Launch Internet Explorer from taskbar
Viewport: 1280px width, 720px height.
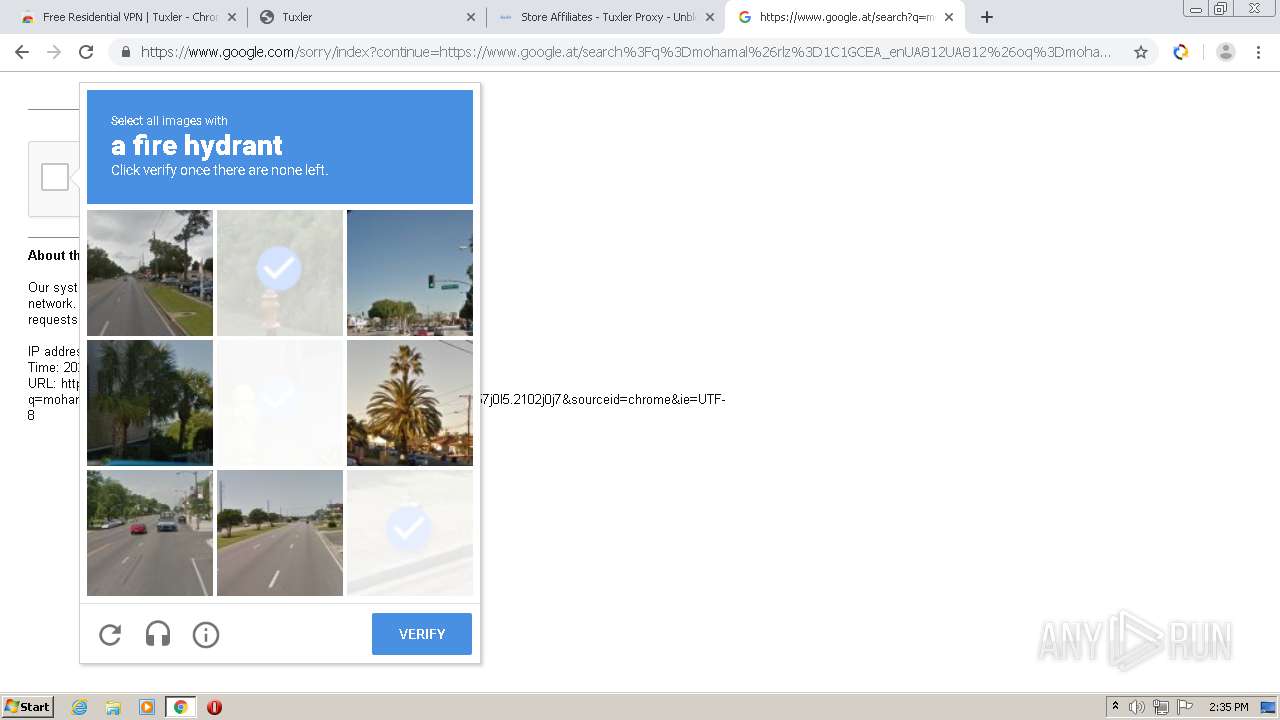tap(80, 707)
